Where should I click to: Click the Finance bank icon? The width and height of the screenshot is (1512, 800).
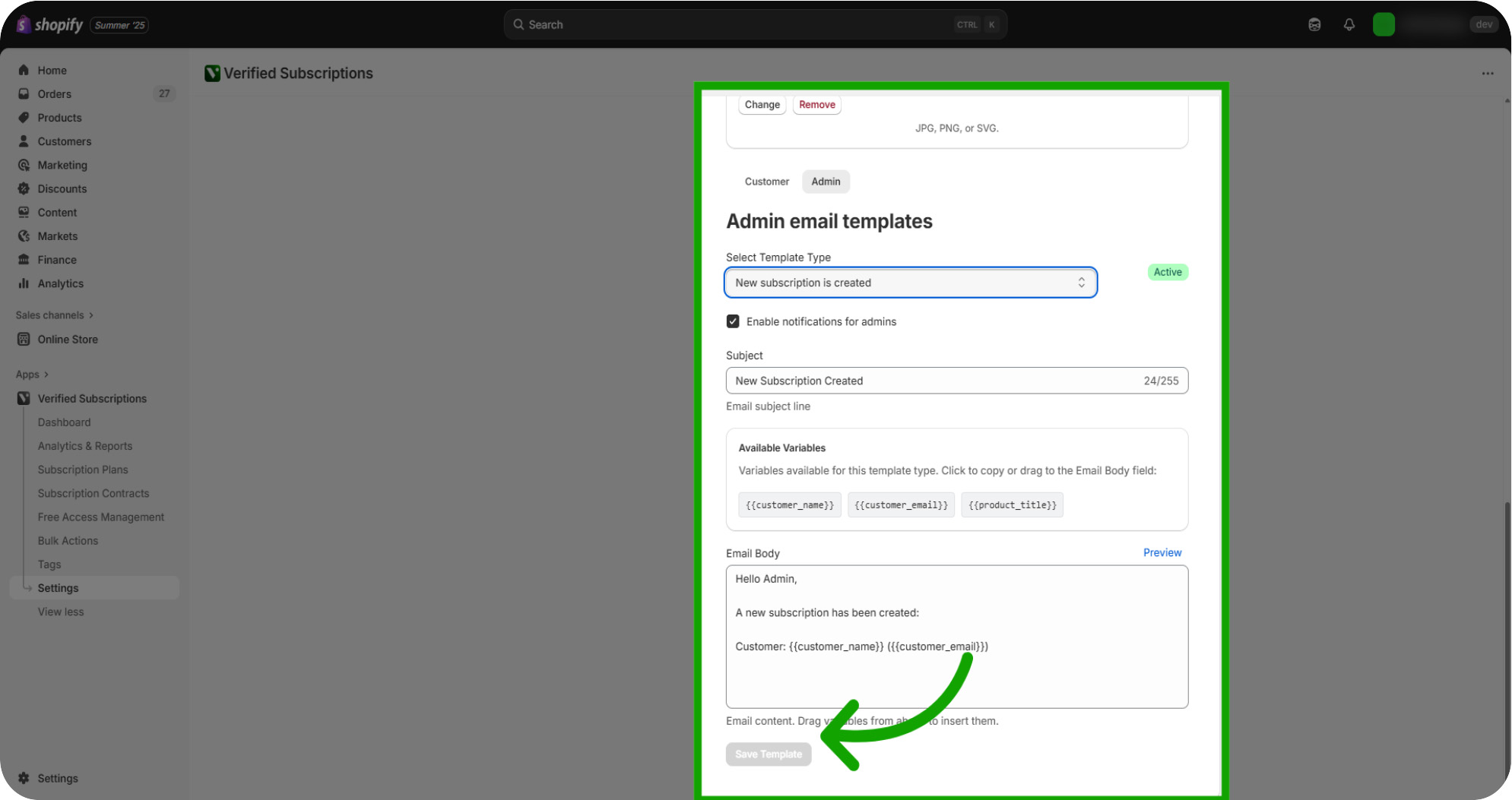(24, 259)
